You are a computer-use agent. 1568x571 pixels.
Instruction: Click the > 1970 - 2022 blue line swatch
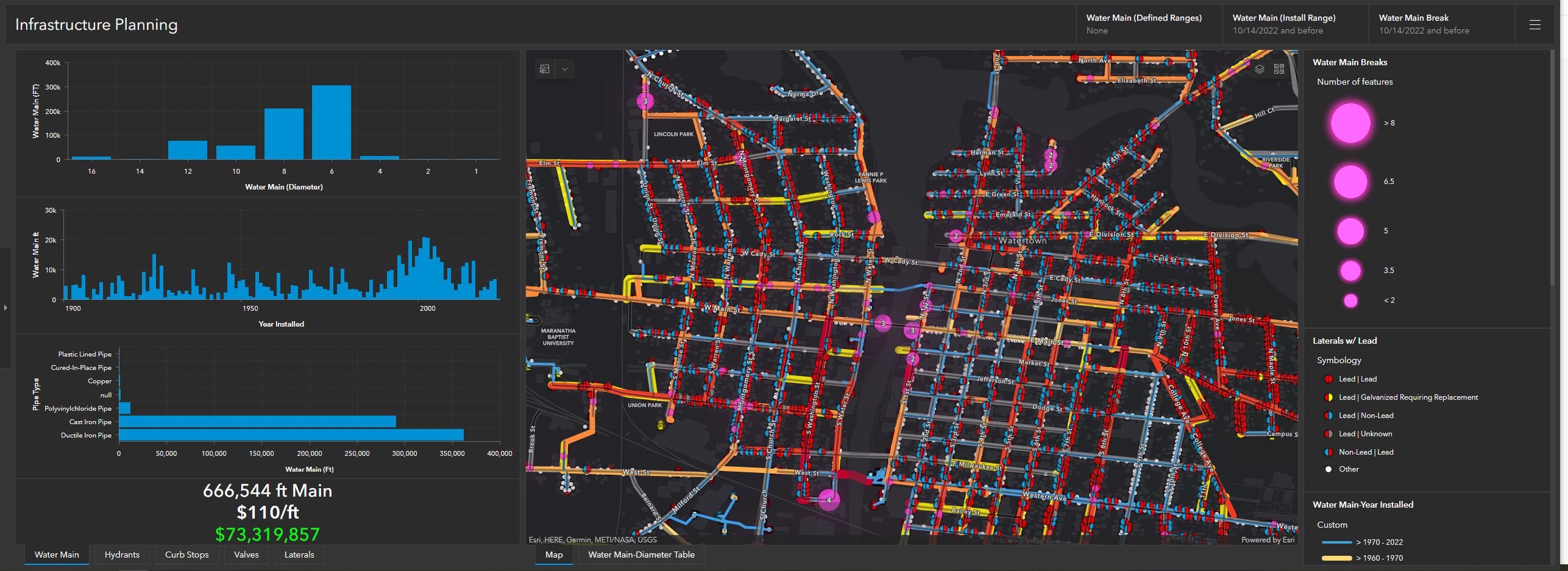(x=1336, y=542)
